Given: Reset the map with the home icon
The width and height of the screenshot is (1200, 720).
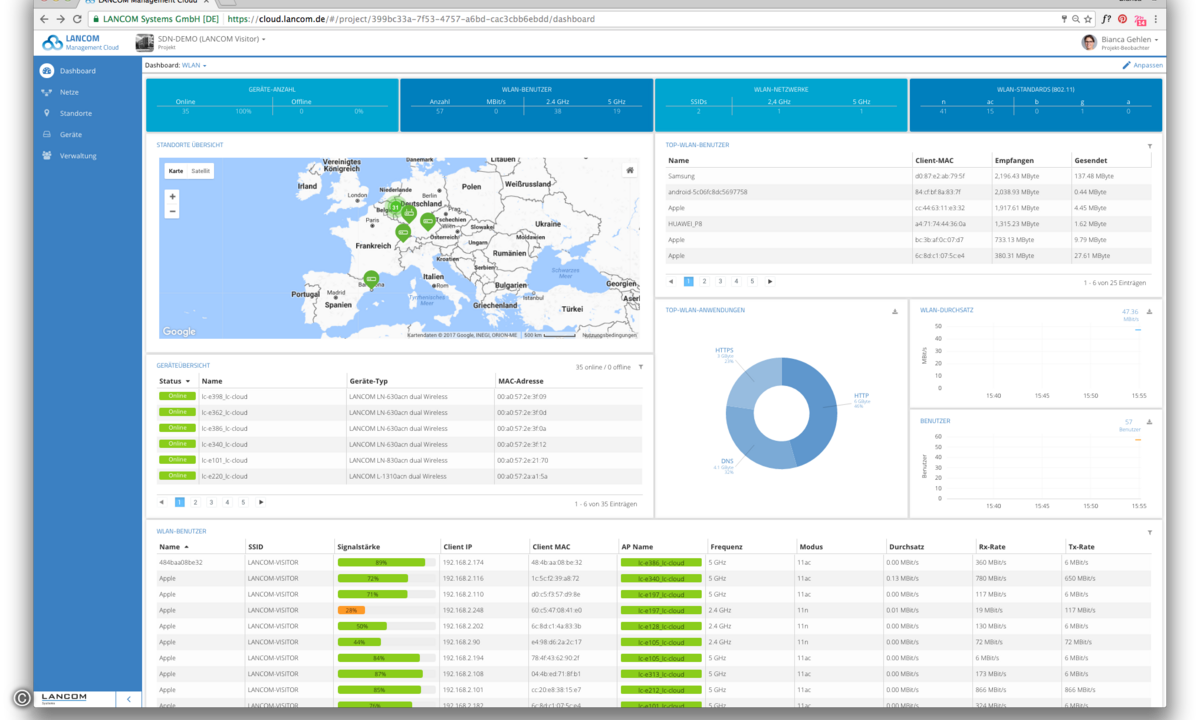Looking at the screenshot, I should [630, 171].
